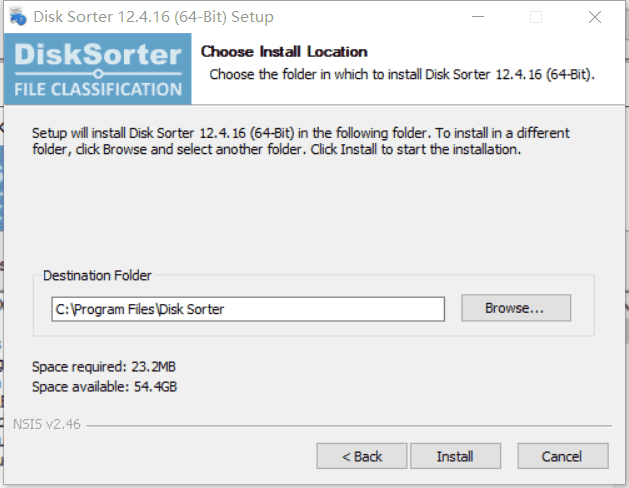Click the window title 'Disk Sorter 12.4.16 (64-Bit) Setup'
Image resolution: width=629 pixels, height=488 pixels.
coord(153,17)
